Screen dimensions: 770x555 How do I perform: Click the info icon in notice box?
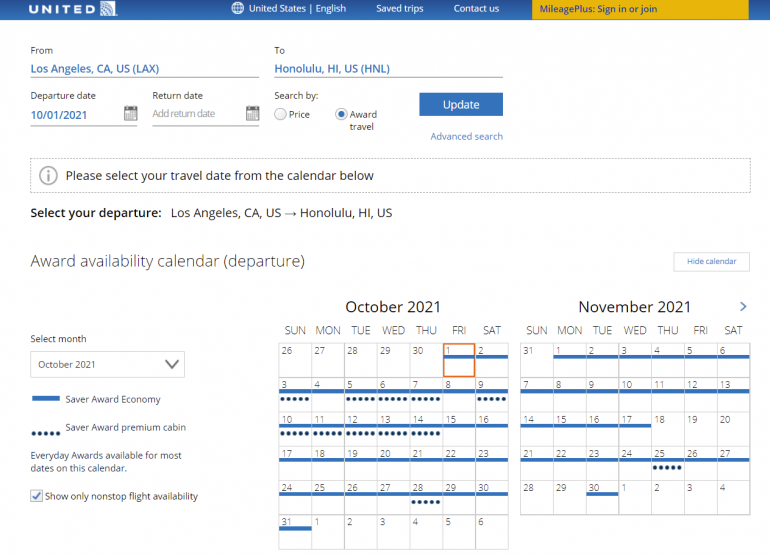click(x=48, y=176)
